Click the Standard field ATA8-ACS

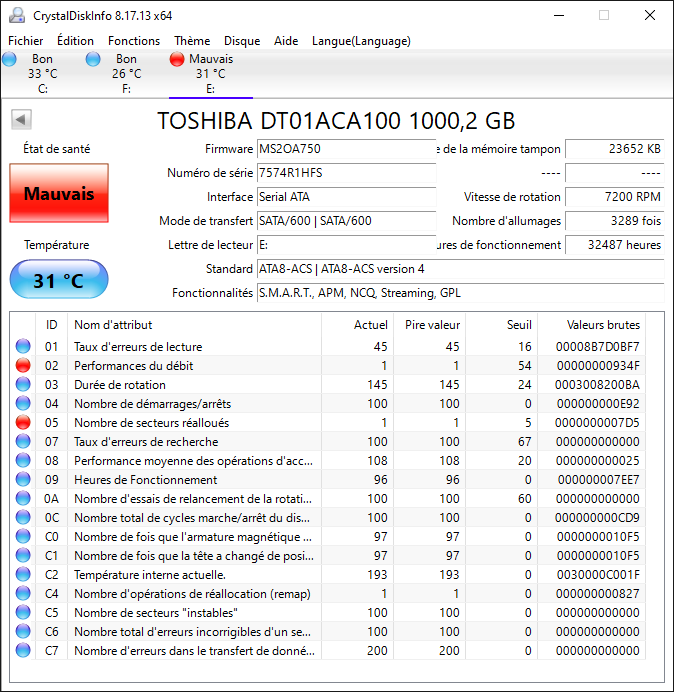coord(460,269)
